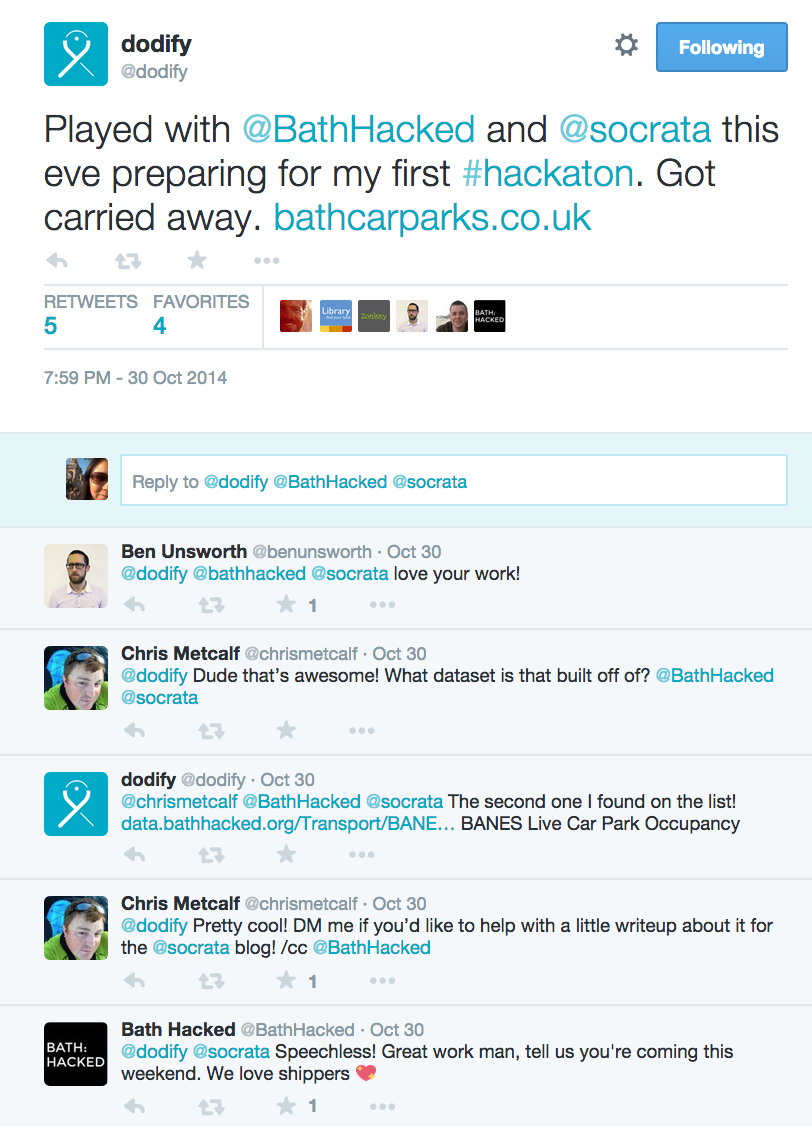
Task: Favorite Ben Unsworth's reply
Action: [x=286, y=605]
